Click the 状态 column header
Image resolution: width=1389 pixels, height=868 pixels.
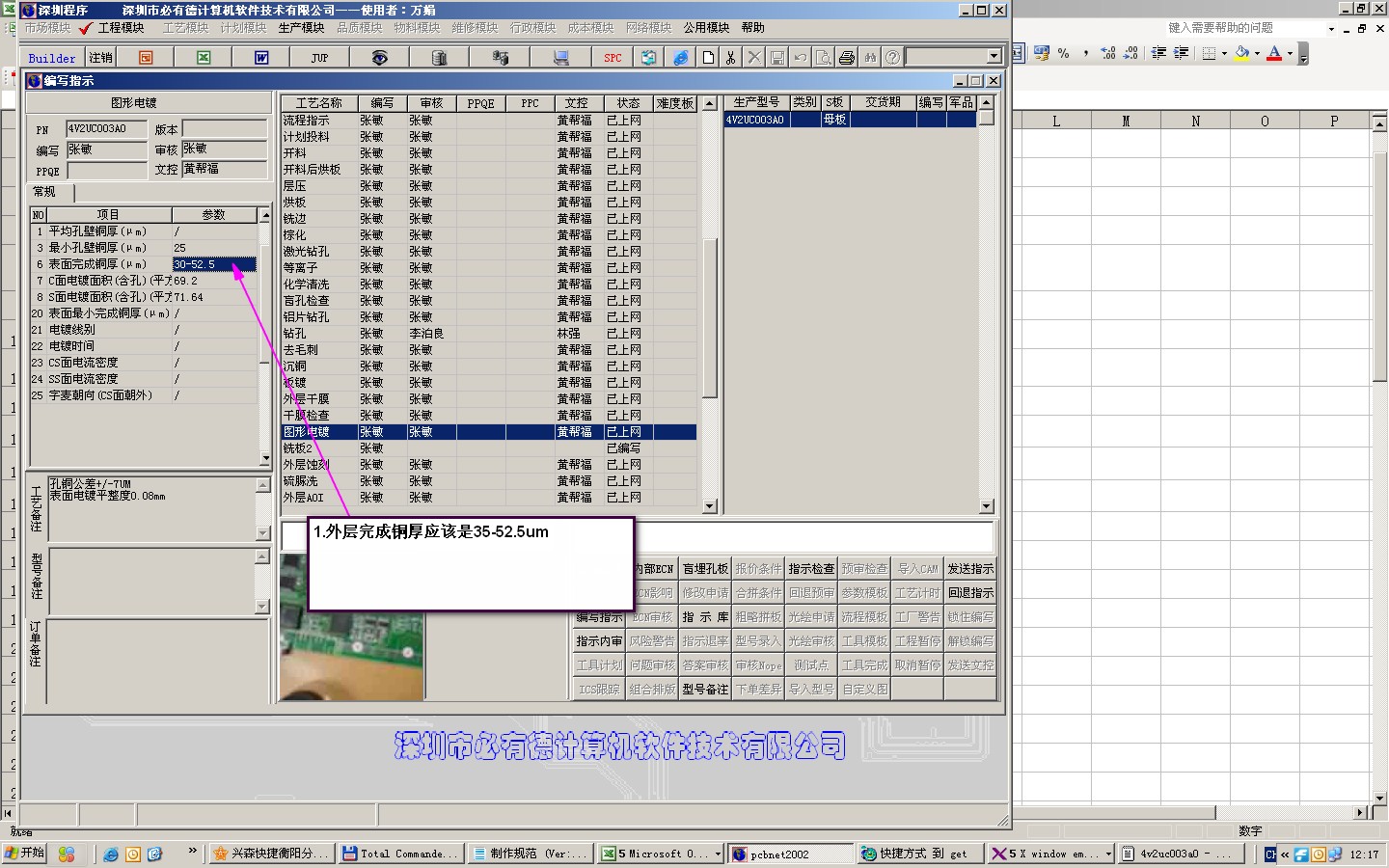pyautogui.click(x=628, y=103)
